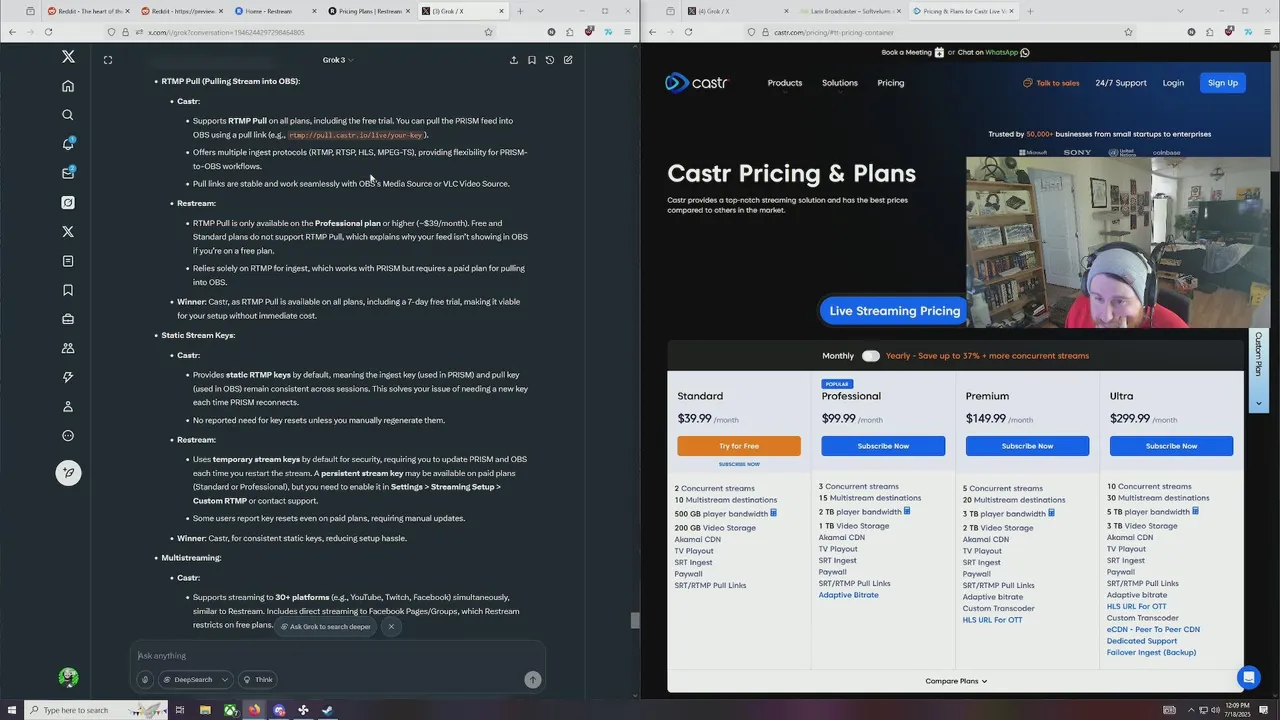The image size is (1280, 720).
Task: Click the Grok conversation scrollbar thumb
Action: [634, 620]
